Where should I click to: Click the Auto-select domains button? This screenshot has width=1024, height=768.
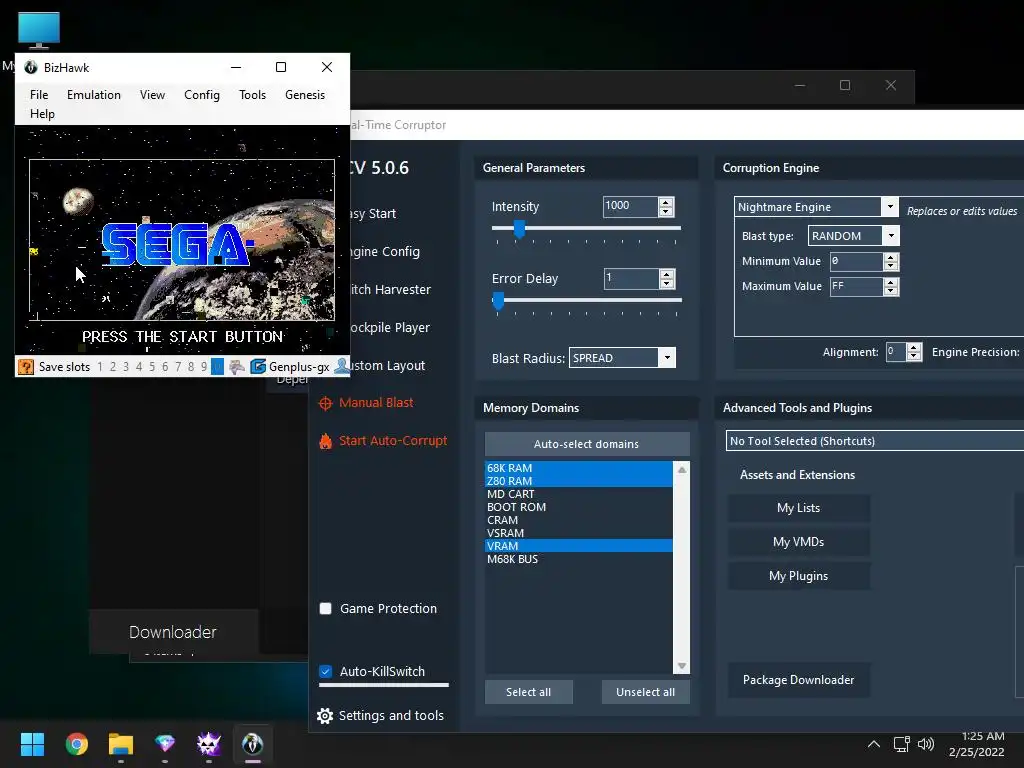coord(586,444)
